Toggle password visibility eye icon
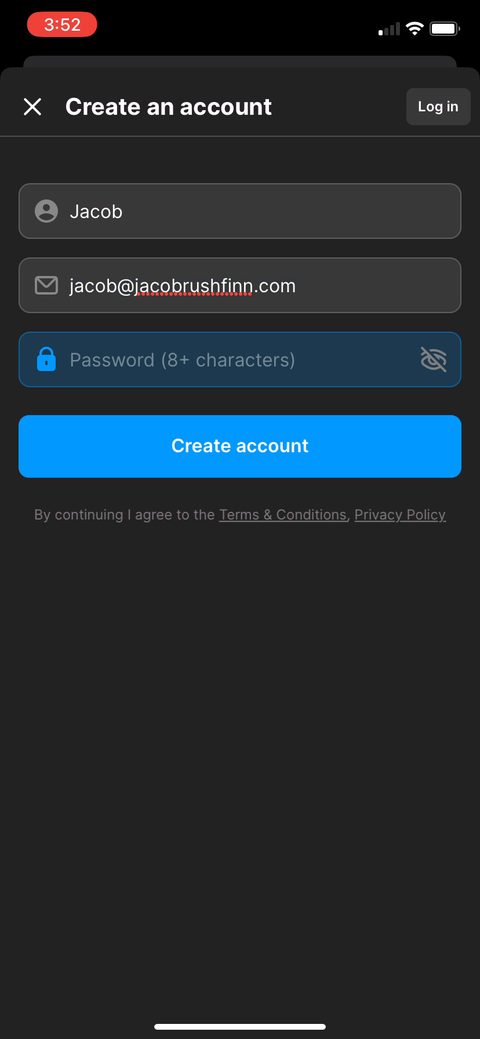Image resolution: width=480 pixels, height=1039 pixels. point(434,360)
